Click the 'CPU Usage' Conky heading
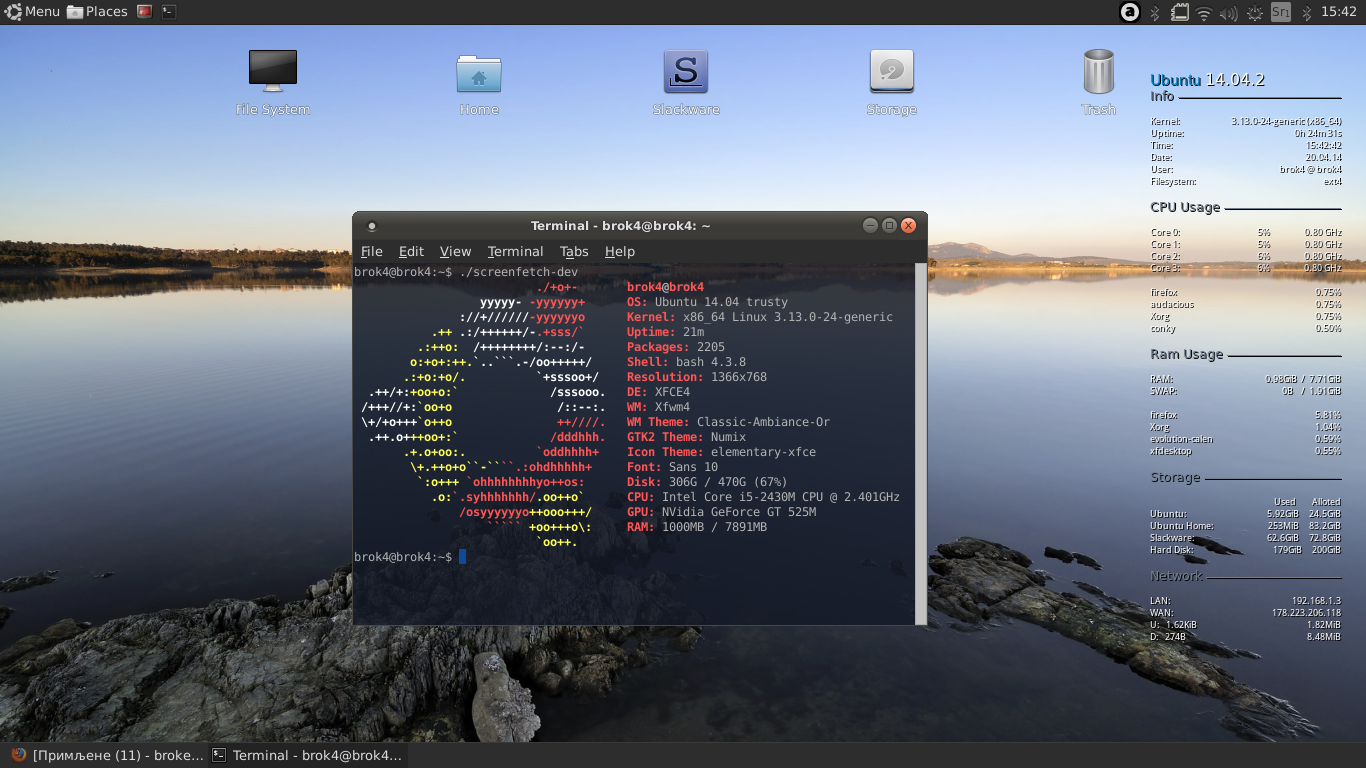The width and height of the screenshot is (1366, 768). [x=1185, y=208]
